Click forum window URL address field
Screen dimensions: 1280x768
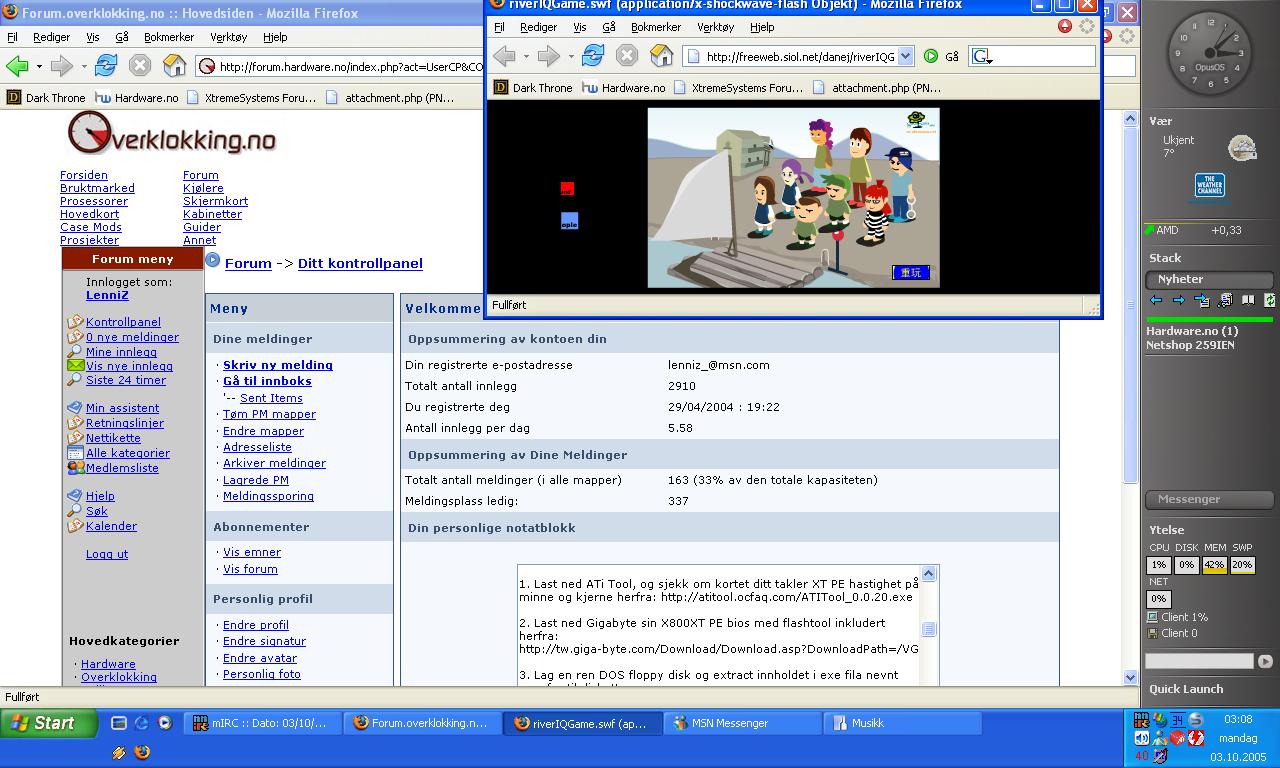click(340, 67)
